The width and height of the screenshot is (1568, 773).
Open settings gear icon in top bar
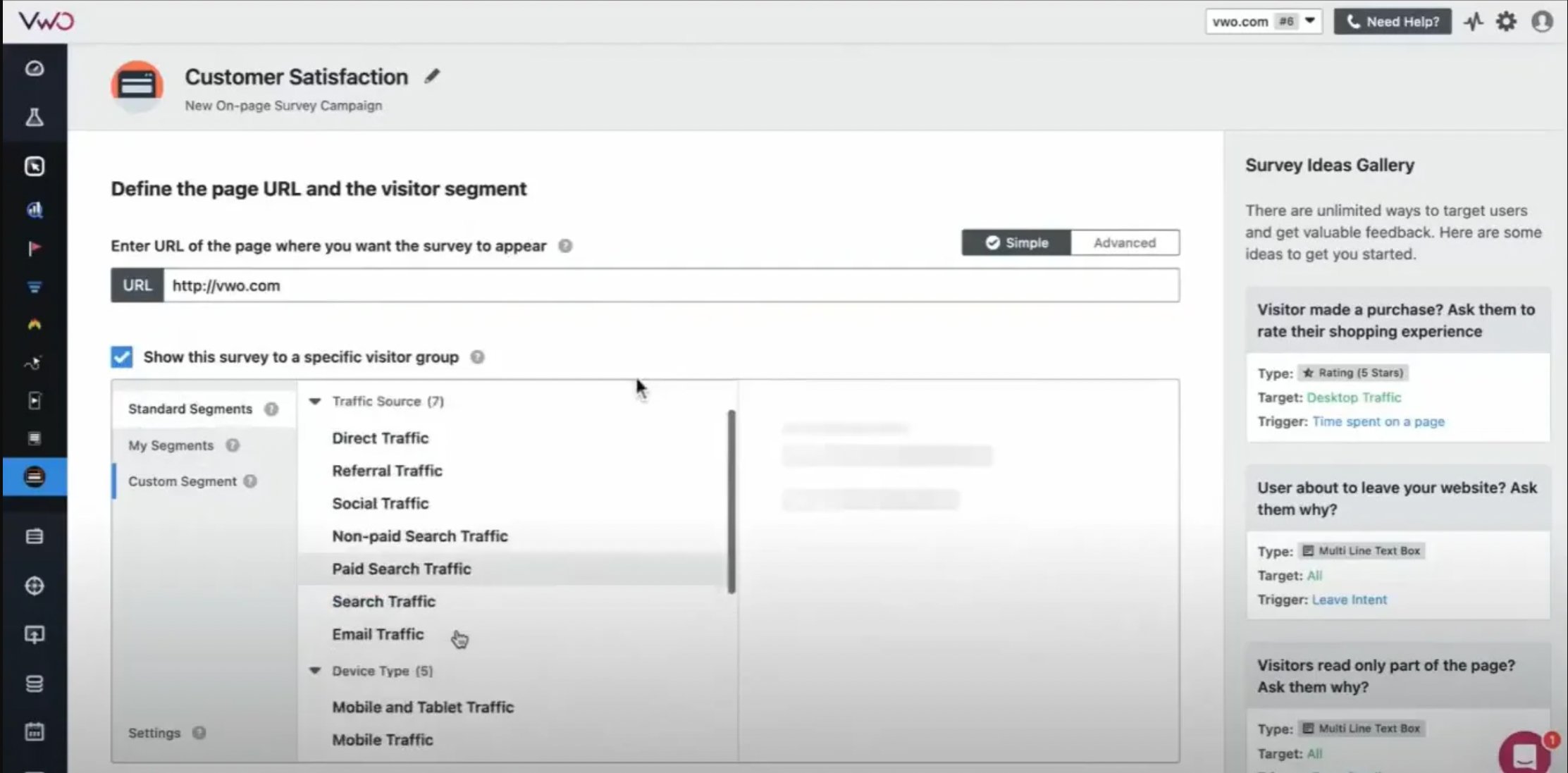pos(1505,22)
